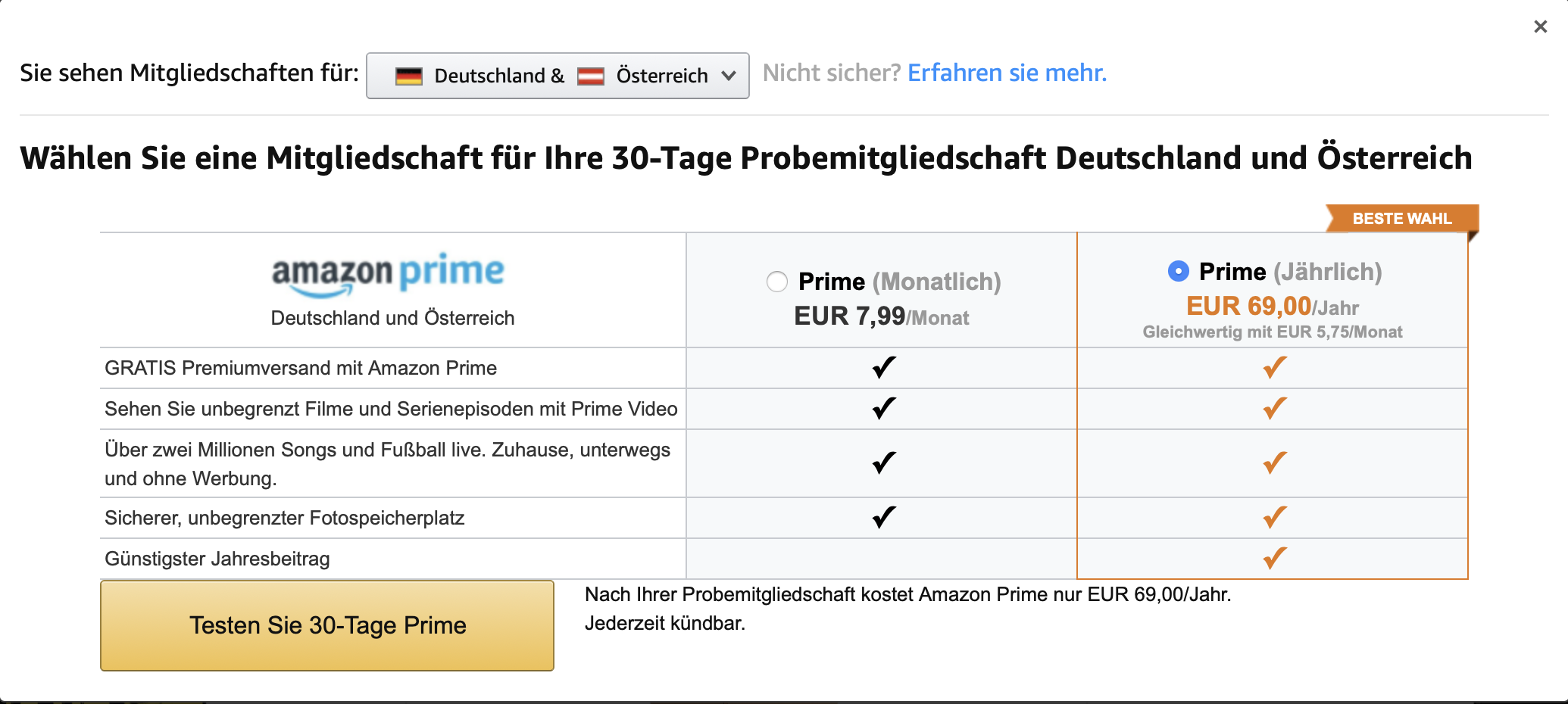Screen dimensions: 1568x704
Task: Click the BESTE WAHL banner
Action: coord(1401,219)
